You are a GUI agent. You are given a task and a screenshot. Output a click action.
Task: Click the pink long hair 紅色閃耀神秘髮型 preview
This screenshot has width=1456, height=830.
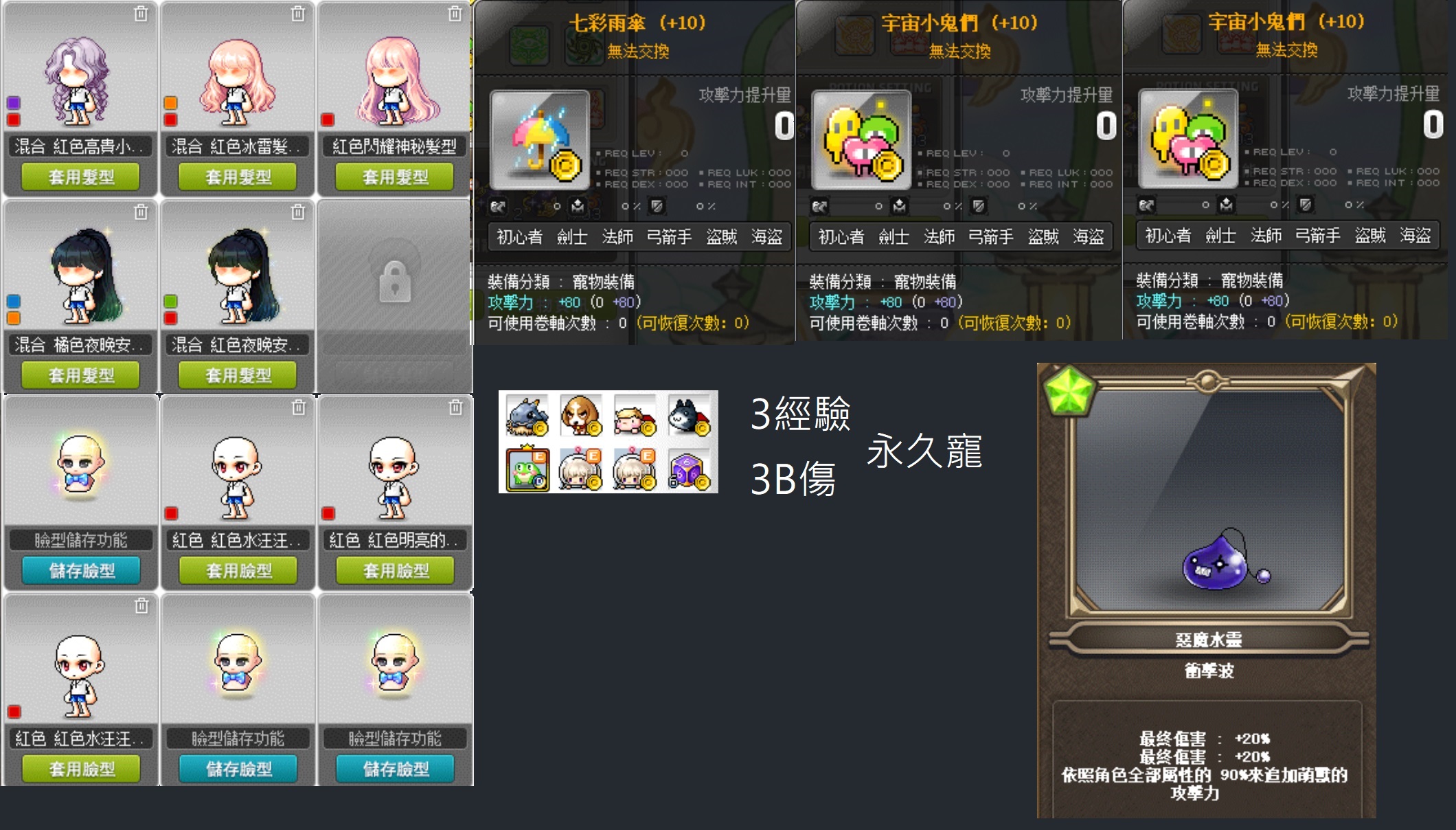[x=395, y=82]
